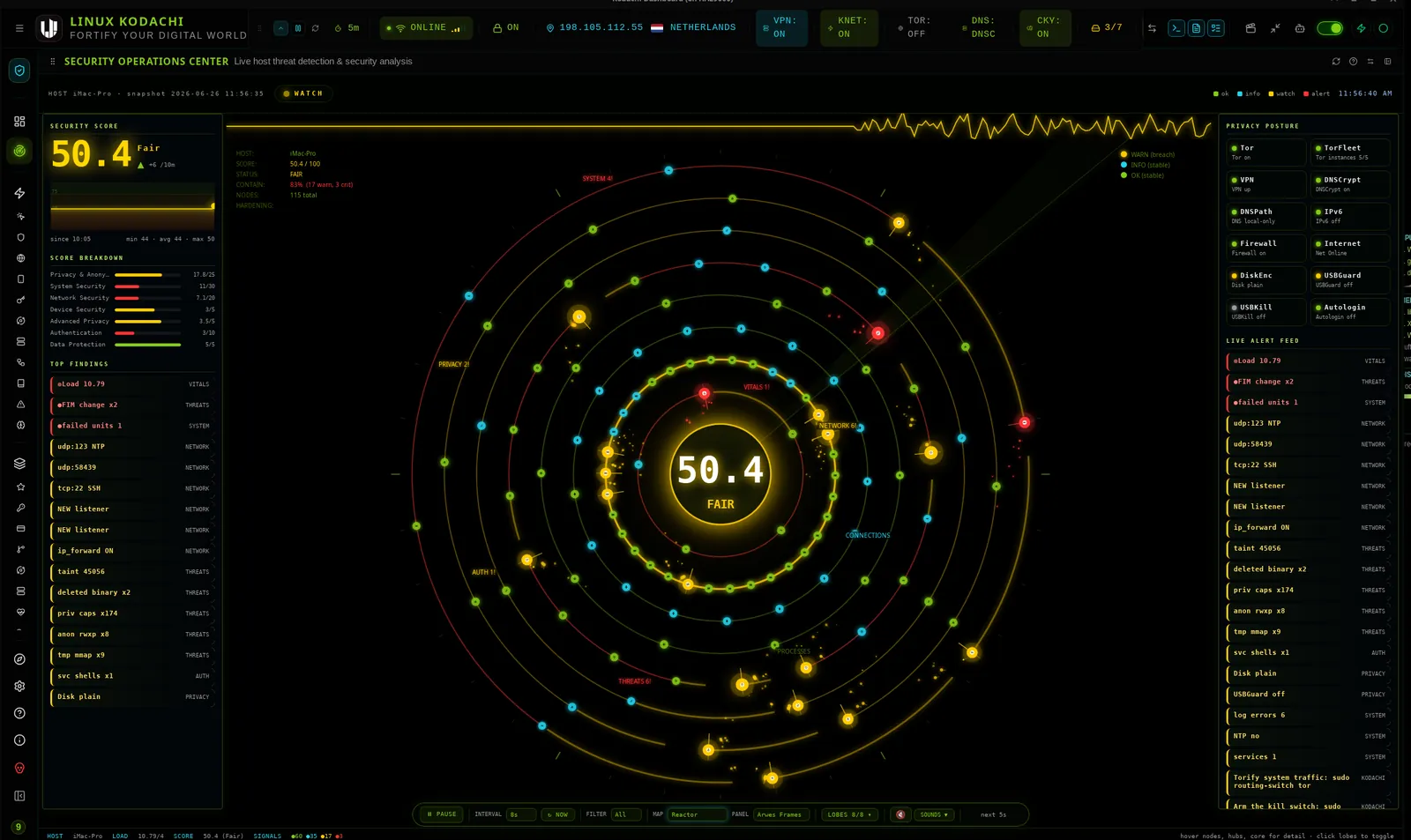Open the FILTER All selector

[628, 814]
